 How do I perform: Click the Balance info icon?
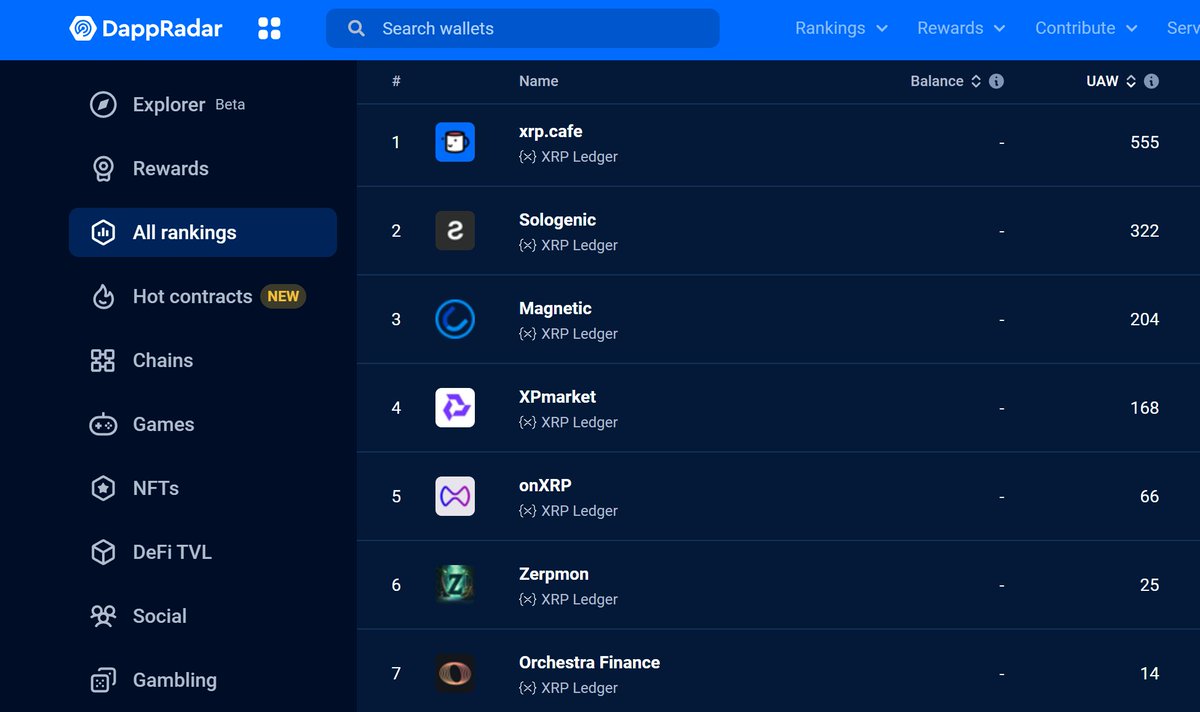[x=996, y=81]
